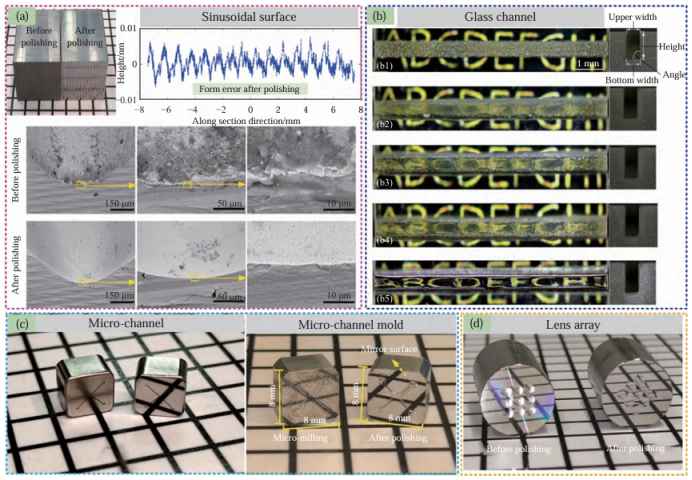This screenshot has width=692, height=480.
Task: Open the (b1) glass channel image
Action: pos(488,50)
